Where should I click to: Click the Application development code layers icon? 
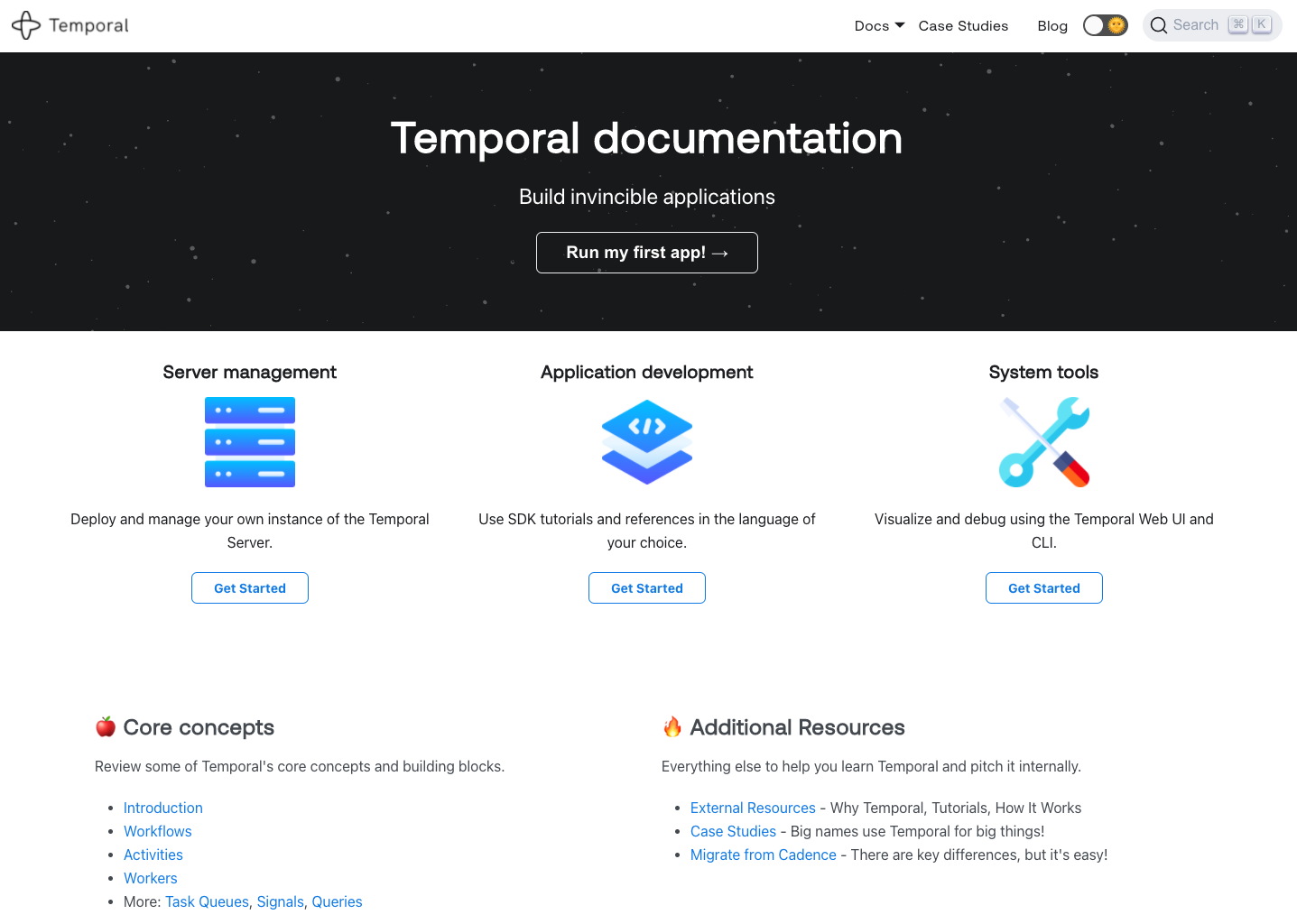coord(647,442)
